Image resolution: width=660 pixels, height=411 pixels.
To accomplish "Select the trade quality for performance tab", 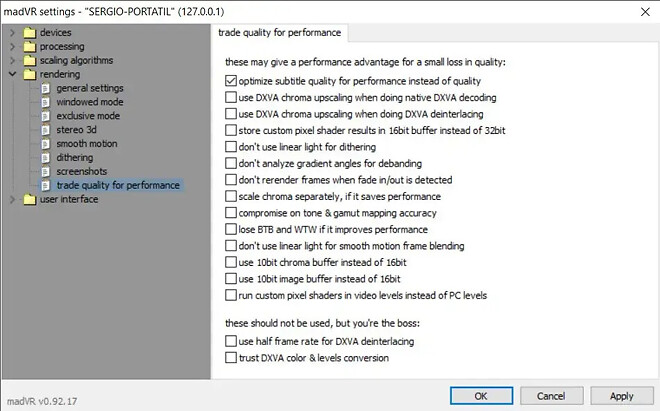I will tap(280, 33).
